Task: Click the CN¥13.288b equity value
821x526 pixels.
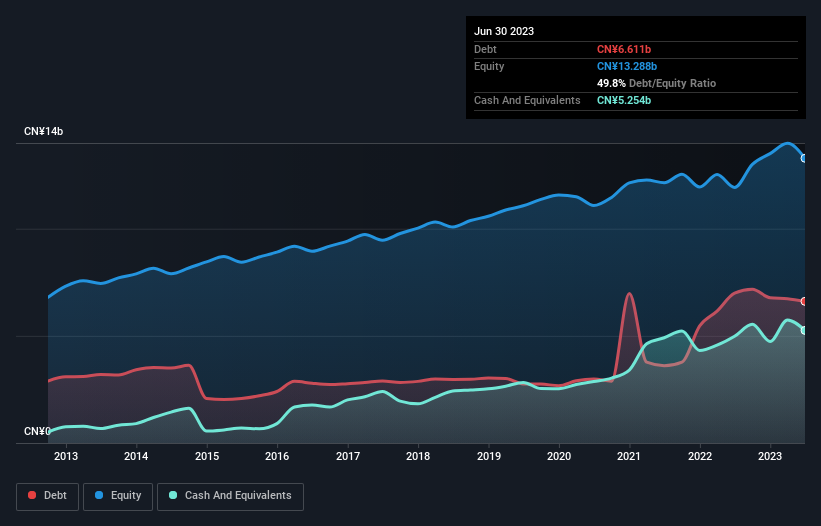Action: (627, 66)
